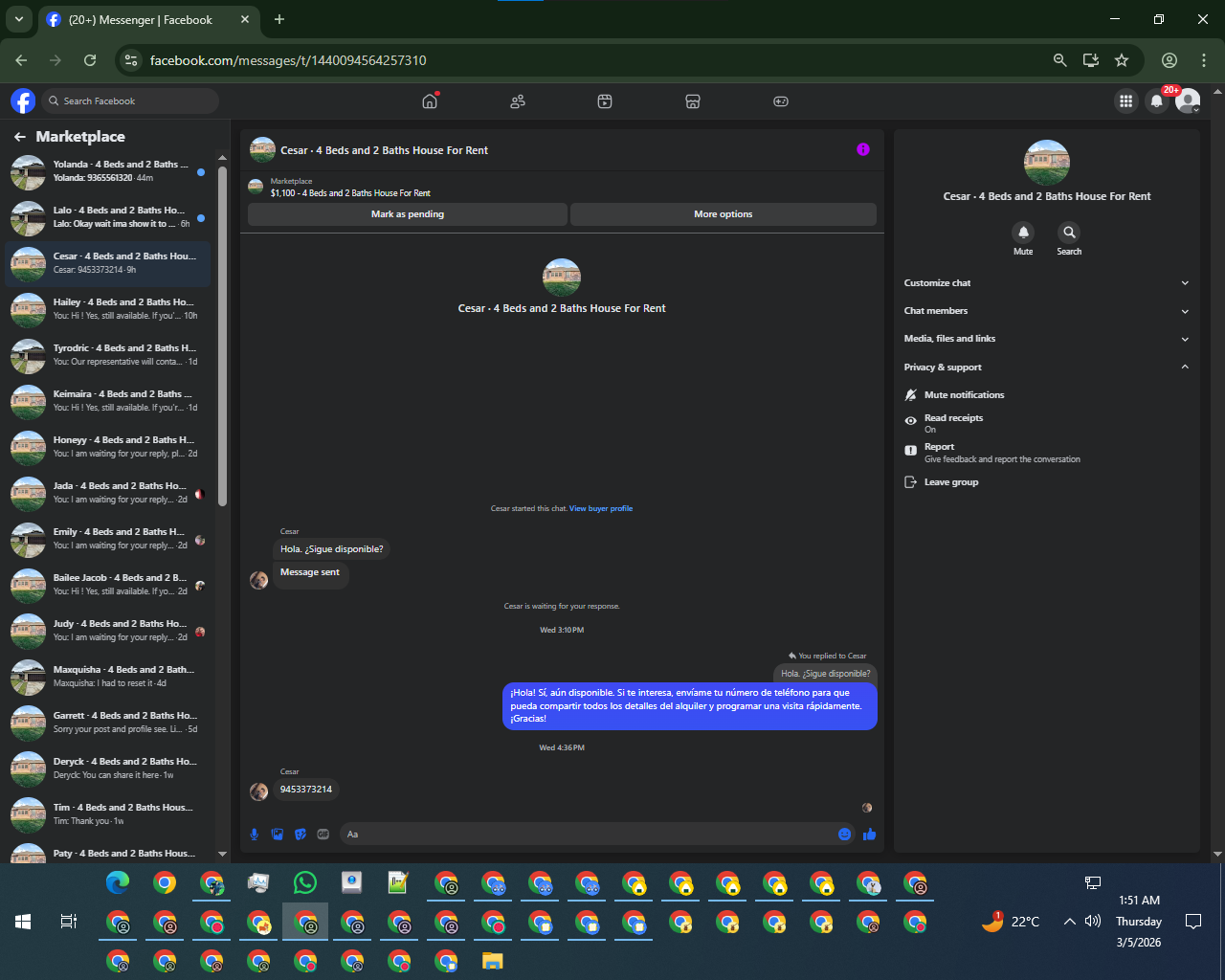
Task: Open Reels video icon in navigation
Action: 605,100
